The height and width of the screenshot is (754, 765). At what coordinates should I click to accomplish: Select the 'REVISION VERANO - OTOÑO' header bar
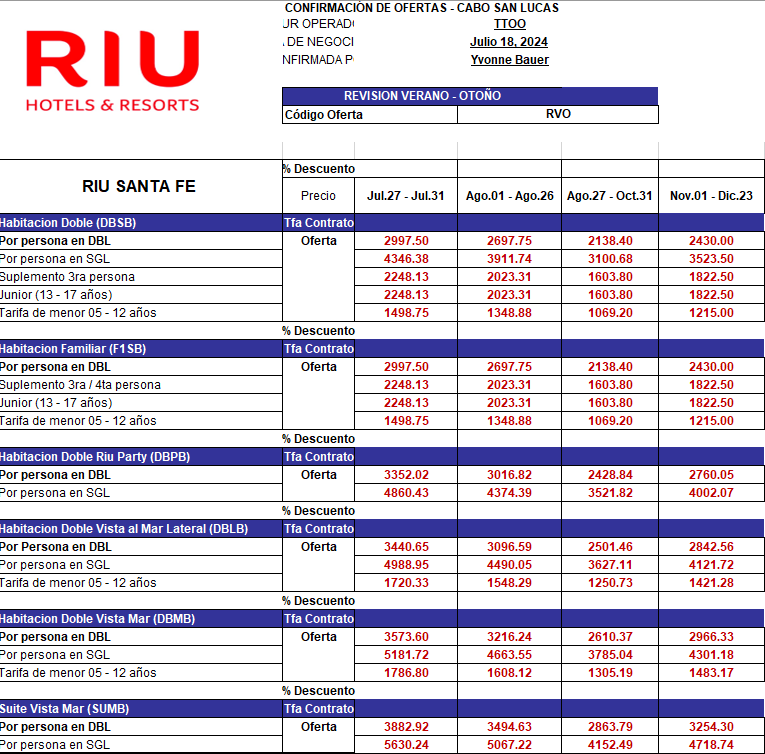tap(470, 96)
